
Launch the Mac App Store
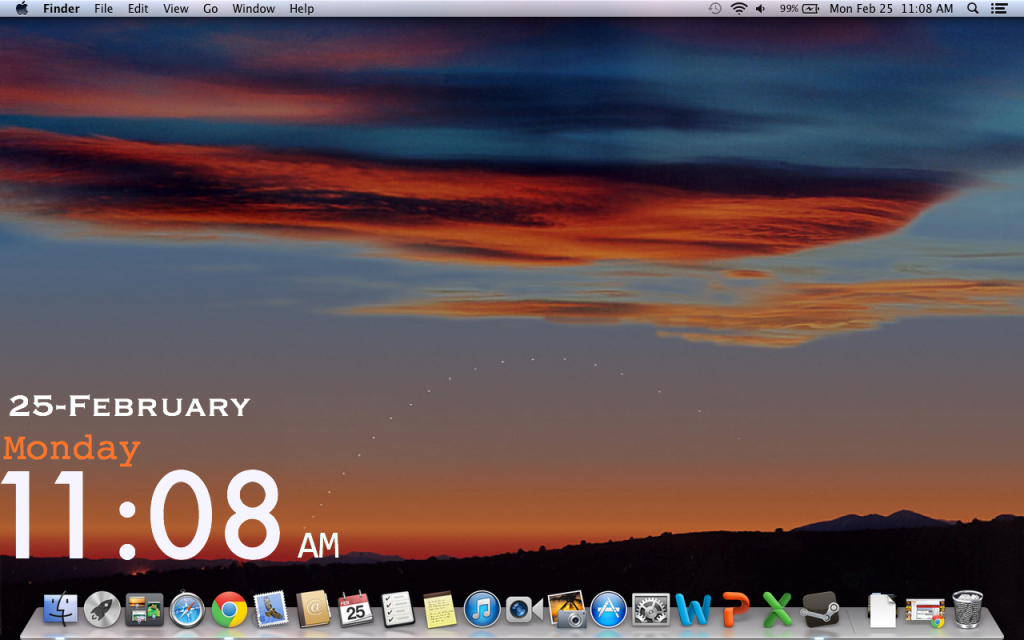[608, 607]
